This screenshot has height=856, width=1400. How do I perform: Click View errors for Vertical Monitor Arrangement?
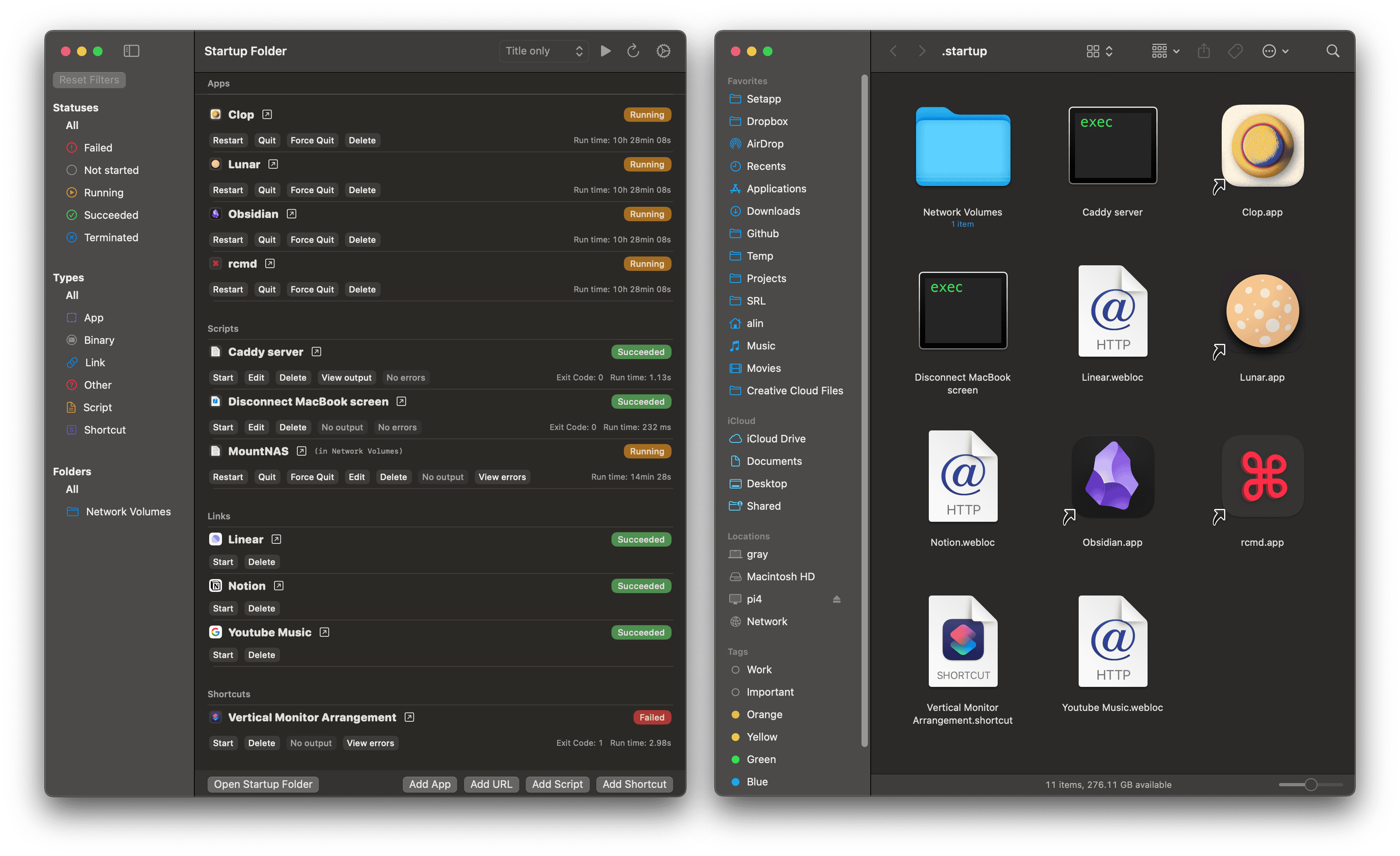tap(370, 743)
